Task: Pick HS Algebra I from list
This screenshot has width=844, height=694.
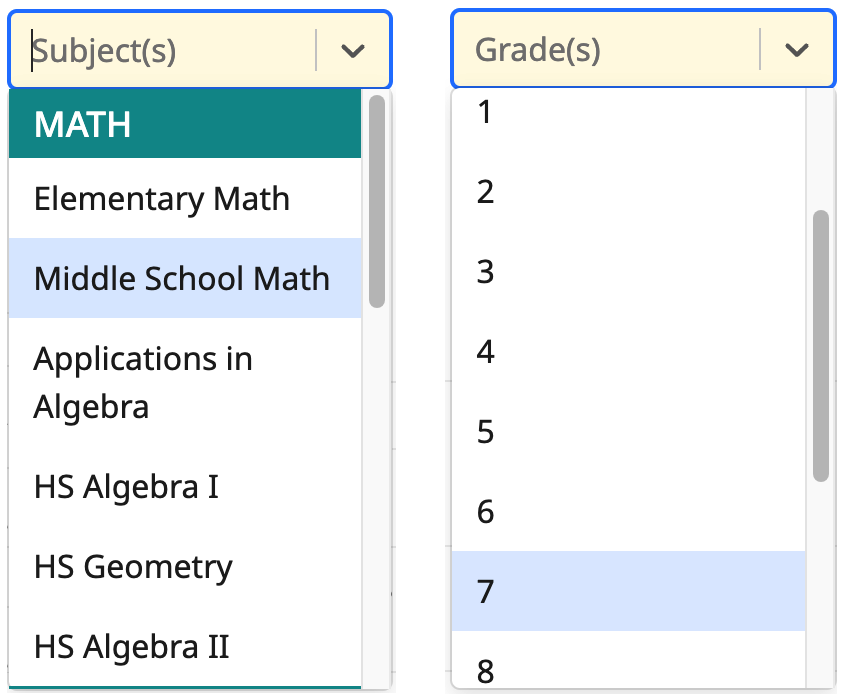Action: click(126, 487)
